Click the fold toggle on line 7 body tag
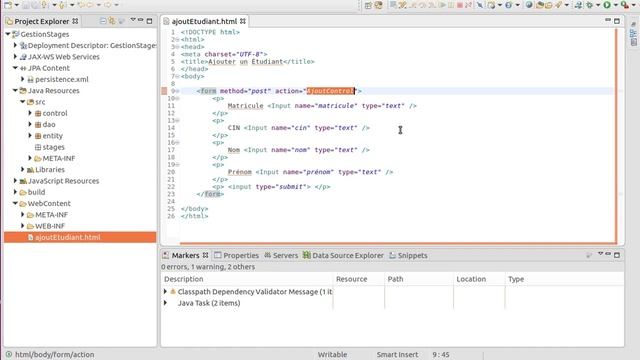The width and height of the screenshot is (640, 360). [178, 76]
